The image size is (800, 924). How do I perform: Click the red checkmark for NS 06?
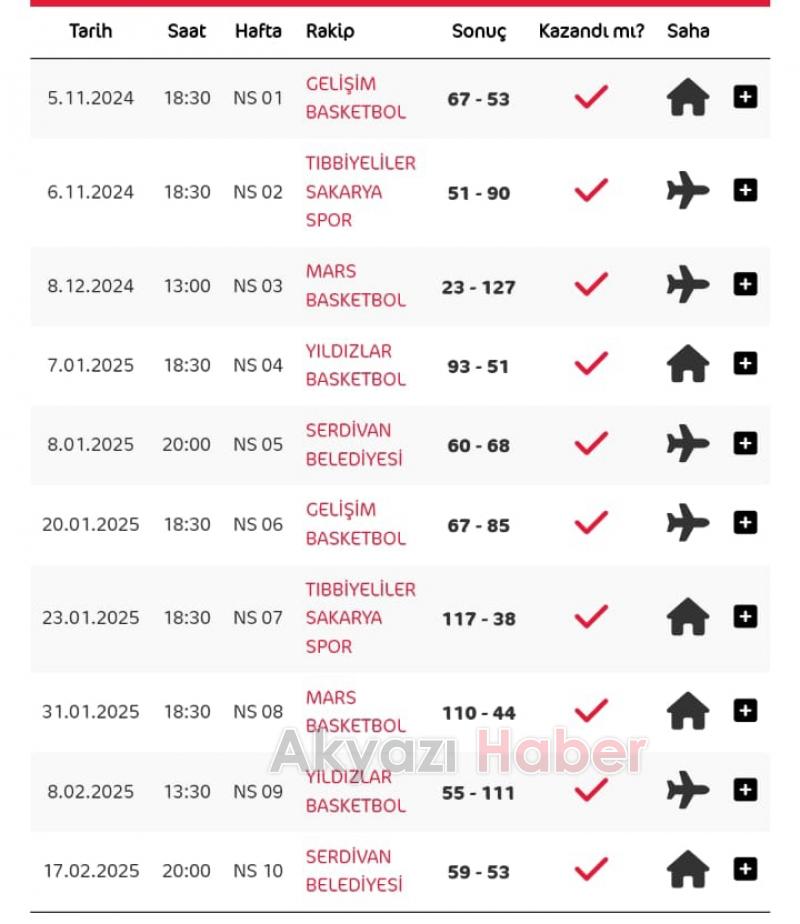591,523
